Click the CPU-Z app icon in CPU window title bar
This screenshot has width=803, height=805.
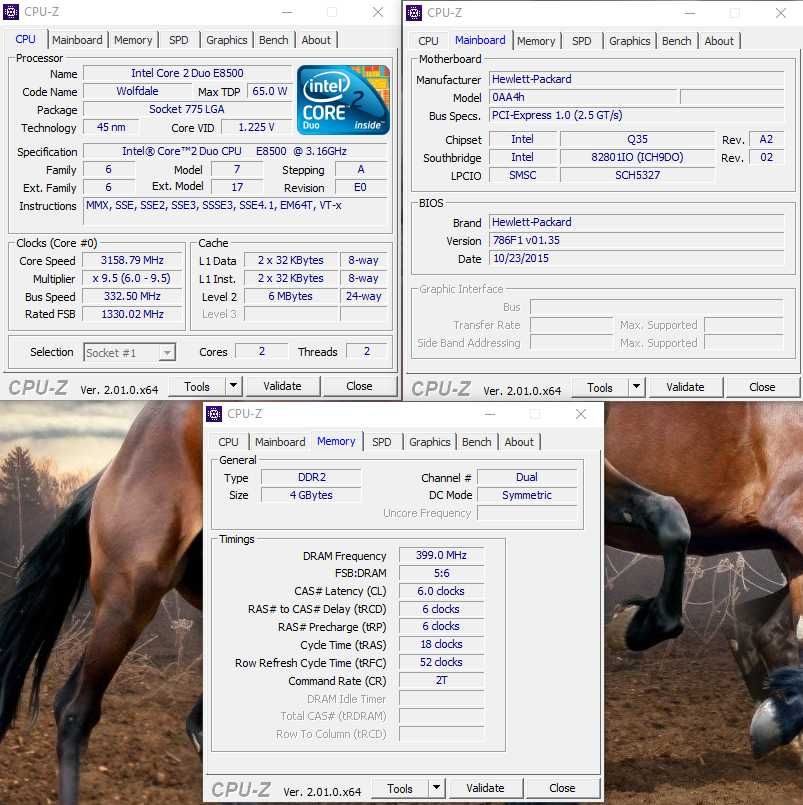coord(11,12)
